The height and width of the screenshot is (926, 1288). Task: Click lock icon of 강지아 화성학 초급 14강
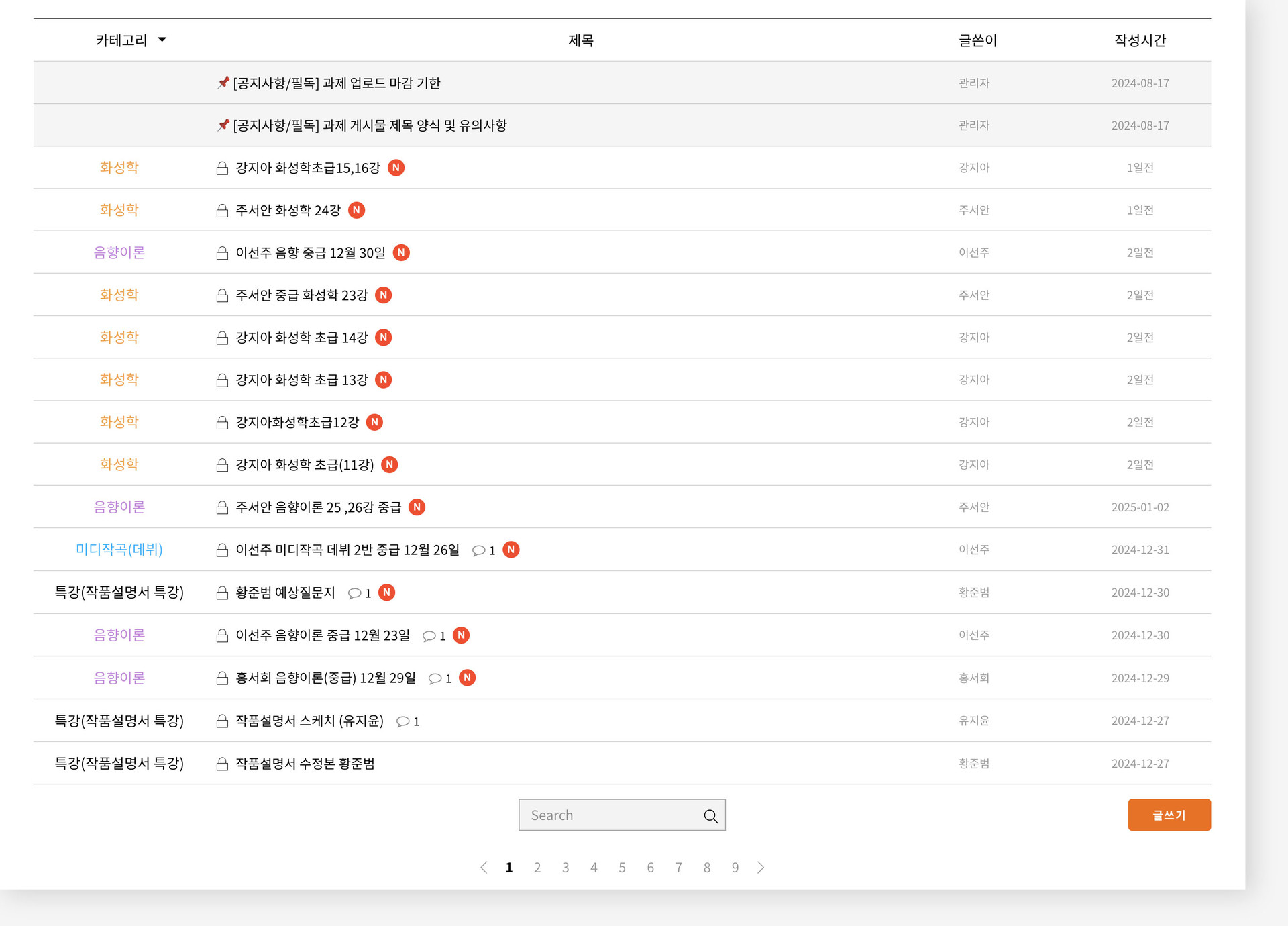coord(222,338)
